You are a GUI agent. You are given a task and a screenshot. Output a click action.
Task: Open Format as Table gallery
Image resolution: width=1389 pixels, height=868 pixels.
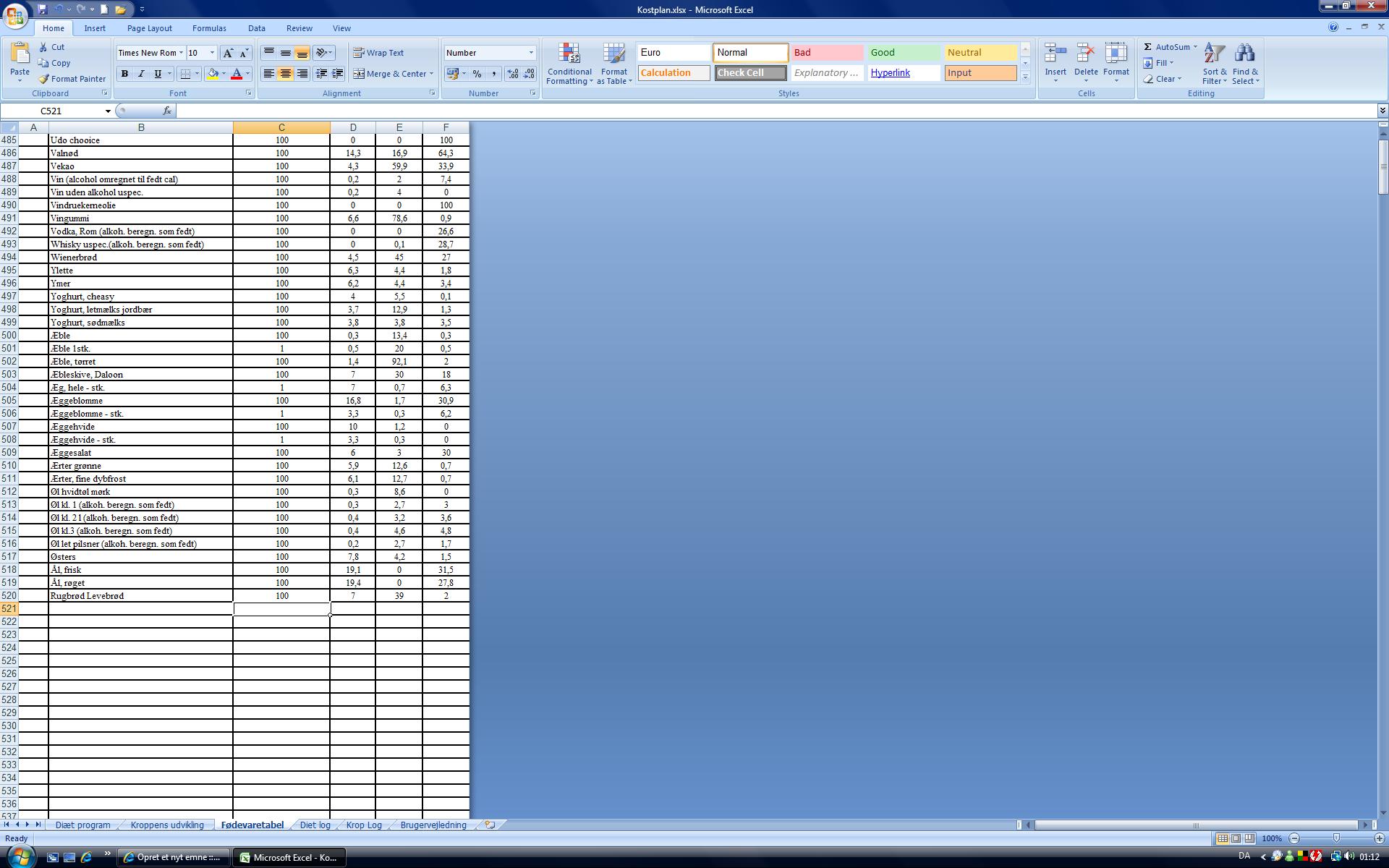[x=614, y=64]
